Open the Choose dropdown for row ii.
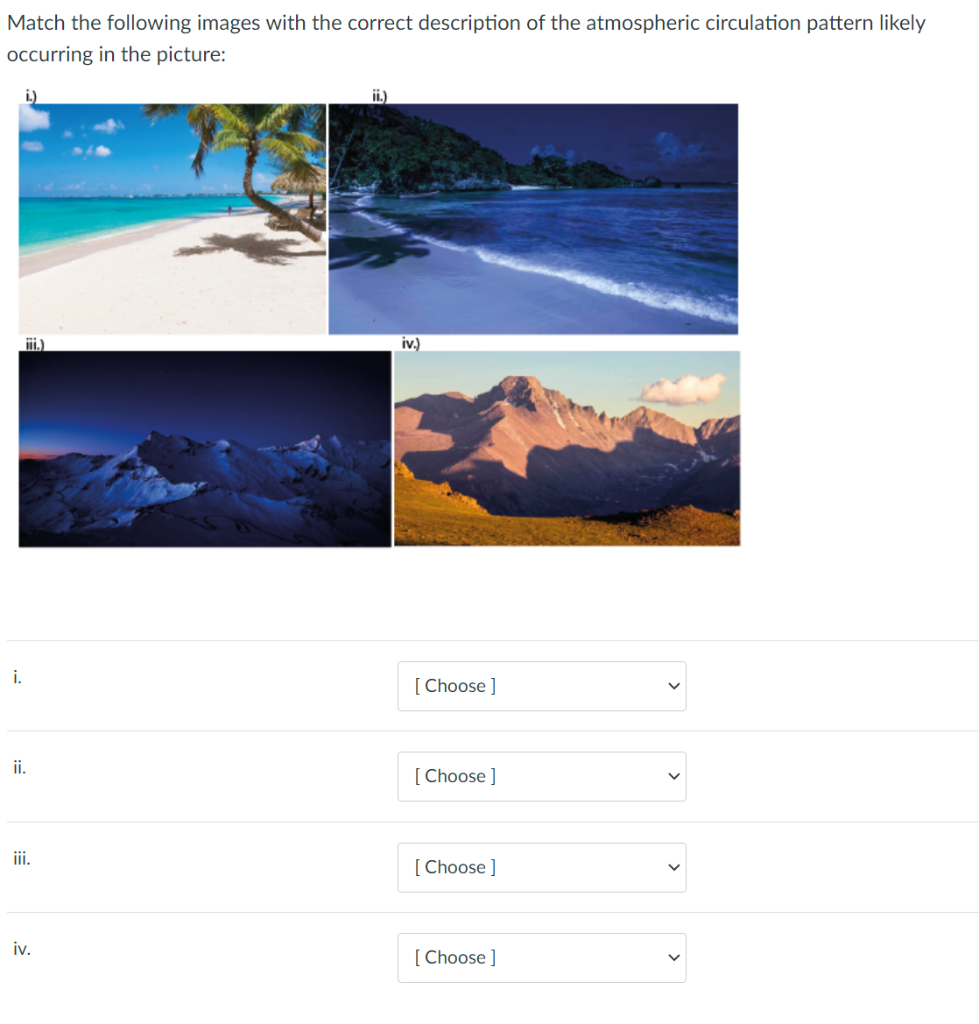 pos(541,776)
